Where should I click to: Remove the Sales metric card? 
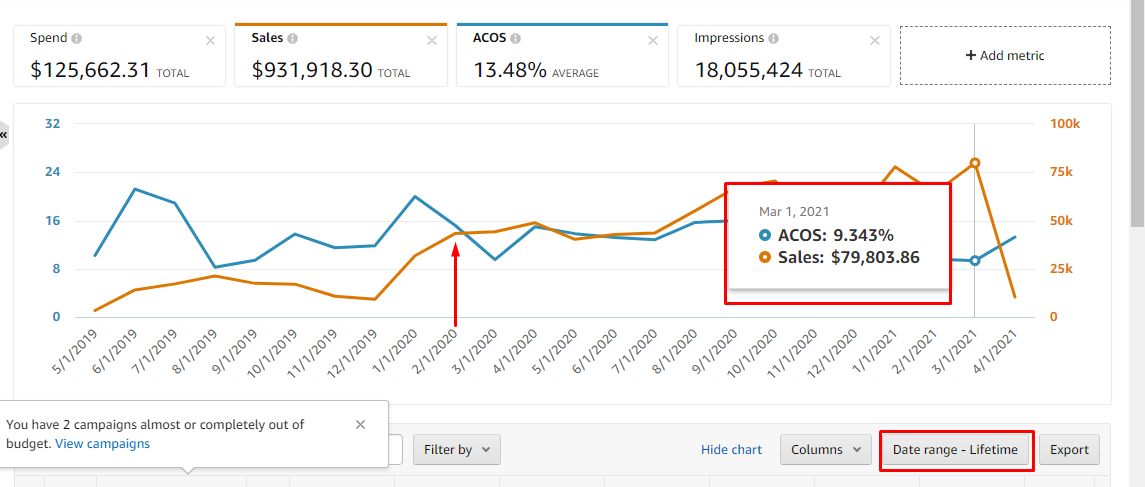[432, 41]
